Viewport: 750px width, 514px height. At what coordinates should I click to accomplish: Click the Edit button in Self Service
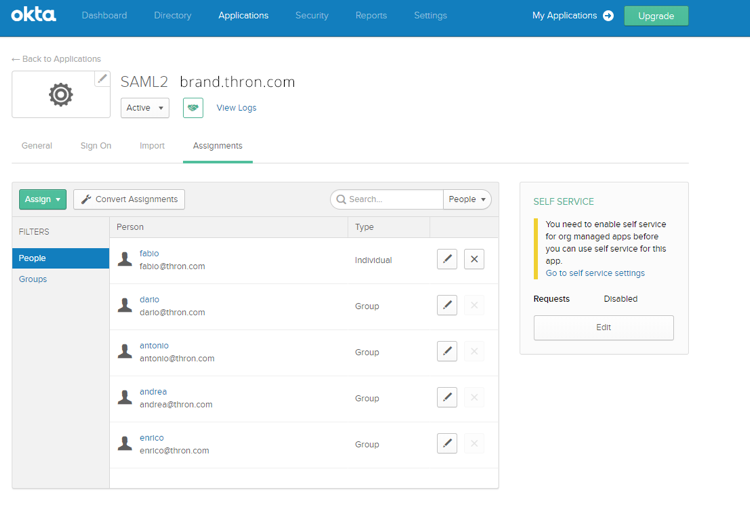coord(604,328)
